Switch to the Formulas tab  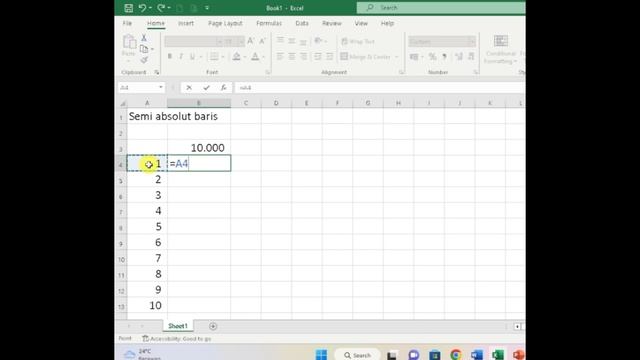pyautogui.click(x=269, y=23)
